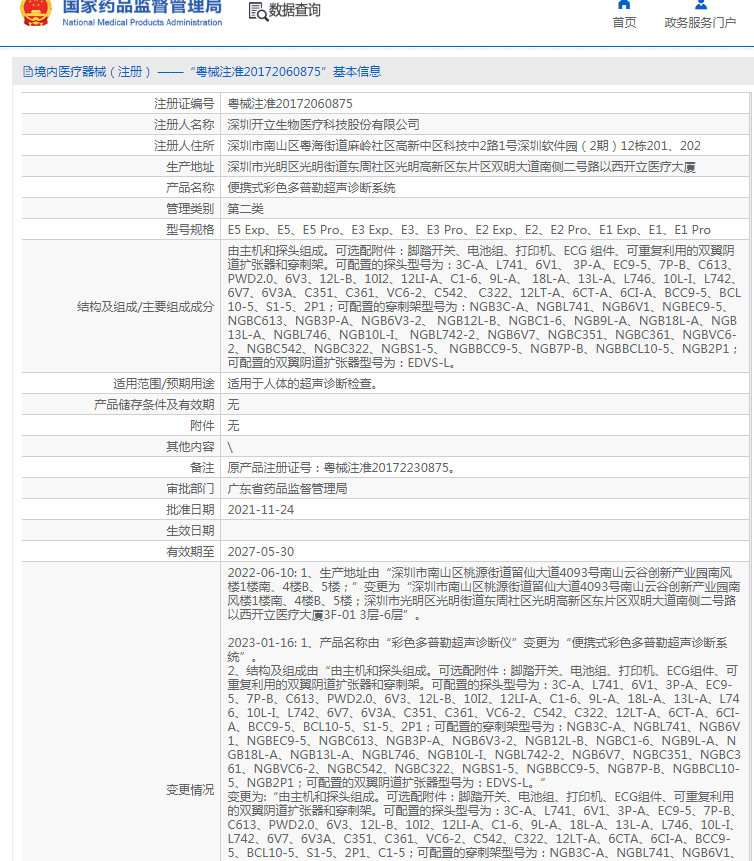
Task: Open 政务服务门户 text link
Action: click(x=700, y=23)
